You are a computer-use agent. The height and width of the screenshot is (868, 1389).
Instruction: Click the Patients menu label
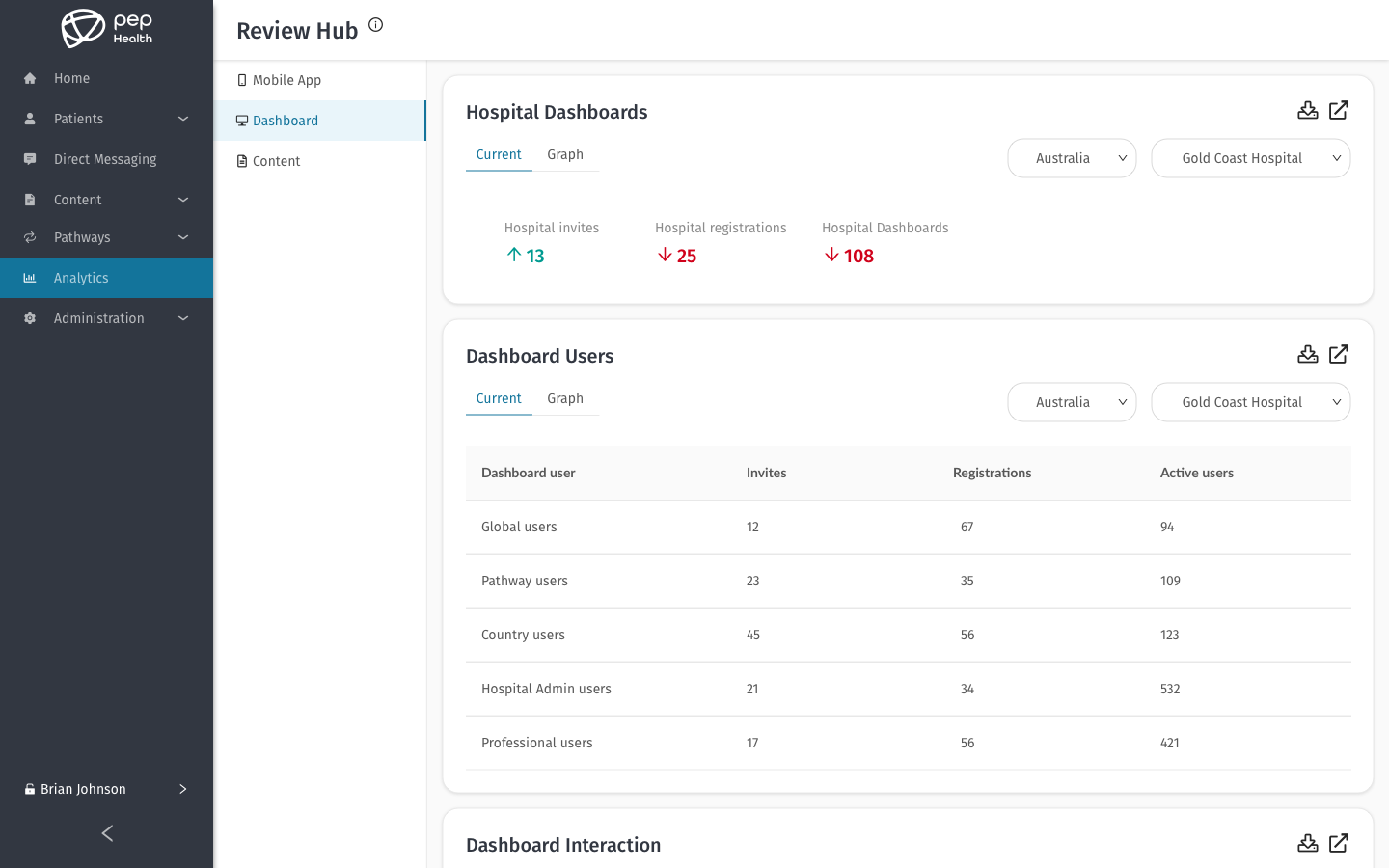(78, 119)
